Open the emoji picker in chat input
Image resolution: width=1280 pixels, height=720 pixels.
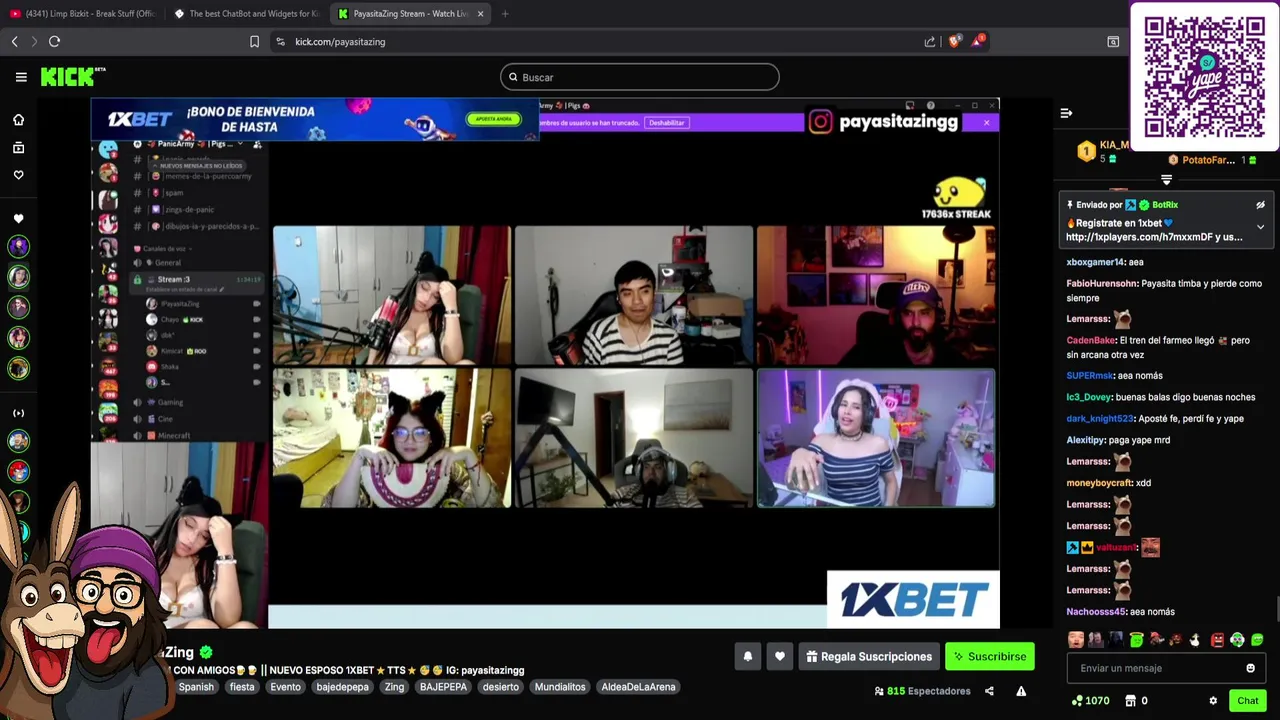point(1250,668)
